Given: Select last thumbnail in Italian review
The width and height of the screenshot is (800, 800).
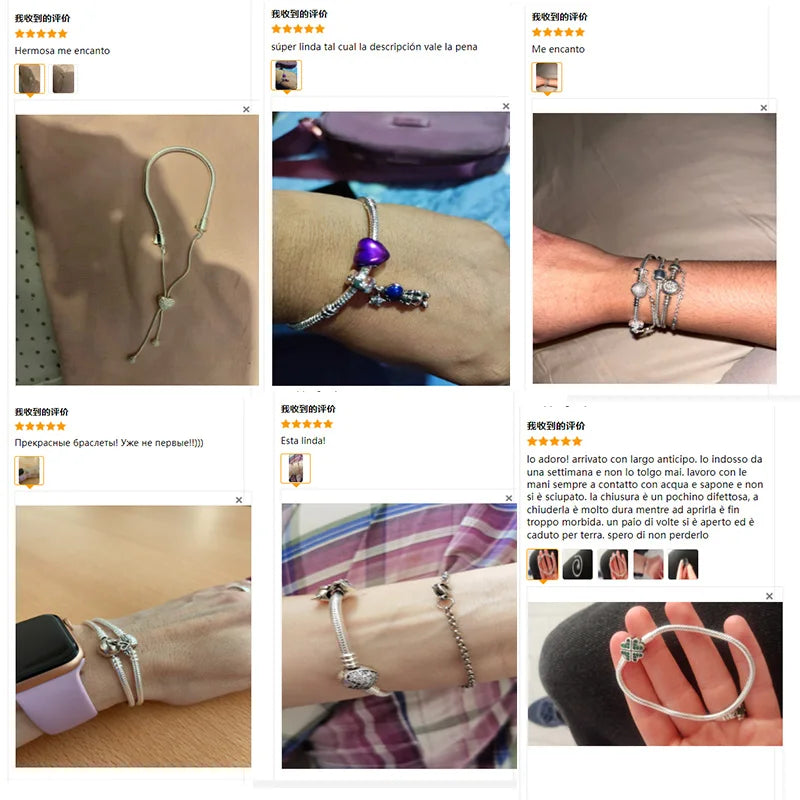Looking at the screenshot, I should (x=683, y=564).
